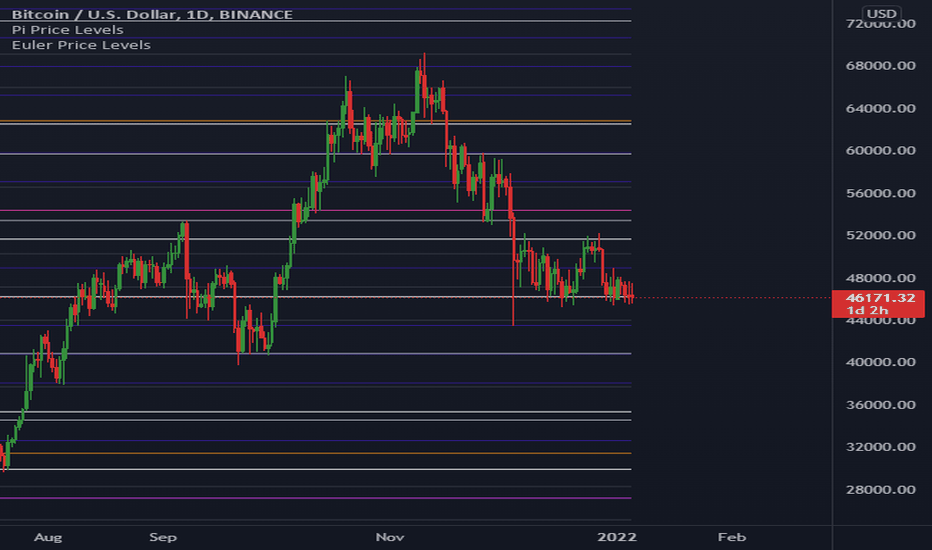Screen dimensions: 932x550
Task: Click the 52000.00 price axis label
Action: point(880,235)
